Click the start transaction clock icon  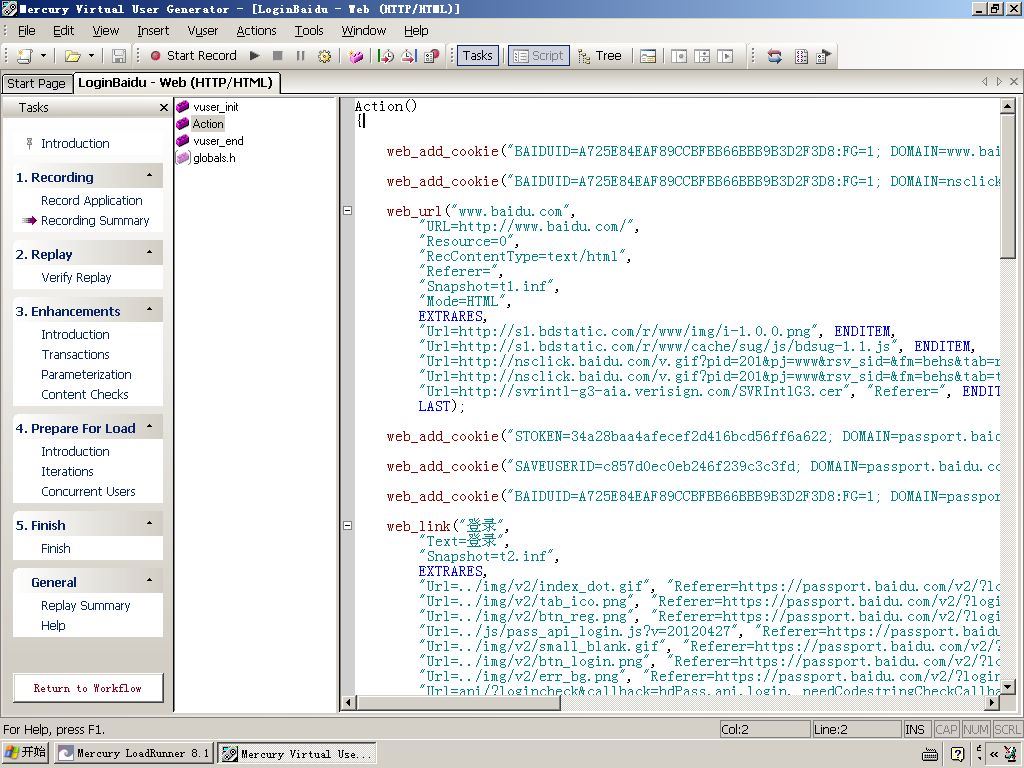click(x=386, y=56)
